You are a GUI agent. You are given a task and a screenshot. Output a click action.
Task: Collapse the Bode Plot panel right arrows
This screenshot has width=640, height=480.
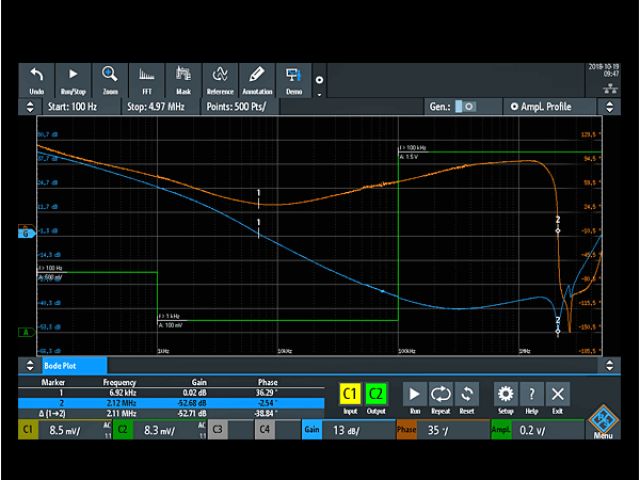click(609, 366)
